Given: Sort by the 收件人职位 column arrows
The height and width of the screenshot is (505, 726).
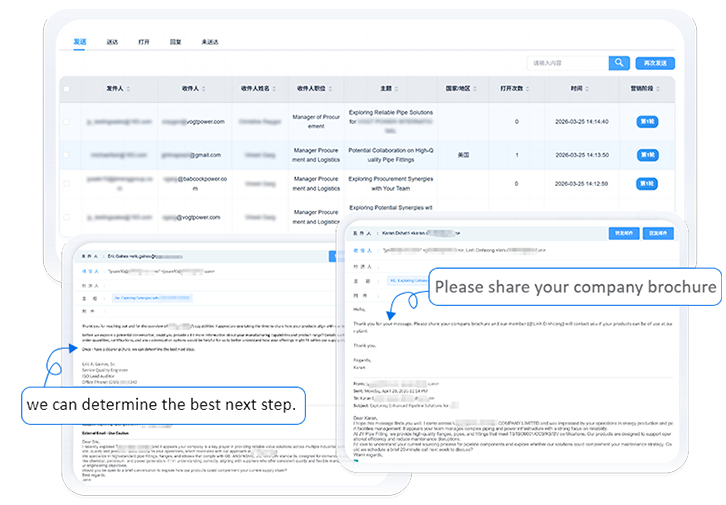Looking at the screenshot, I should 330,88.
